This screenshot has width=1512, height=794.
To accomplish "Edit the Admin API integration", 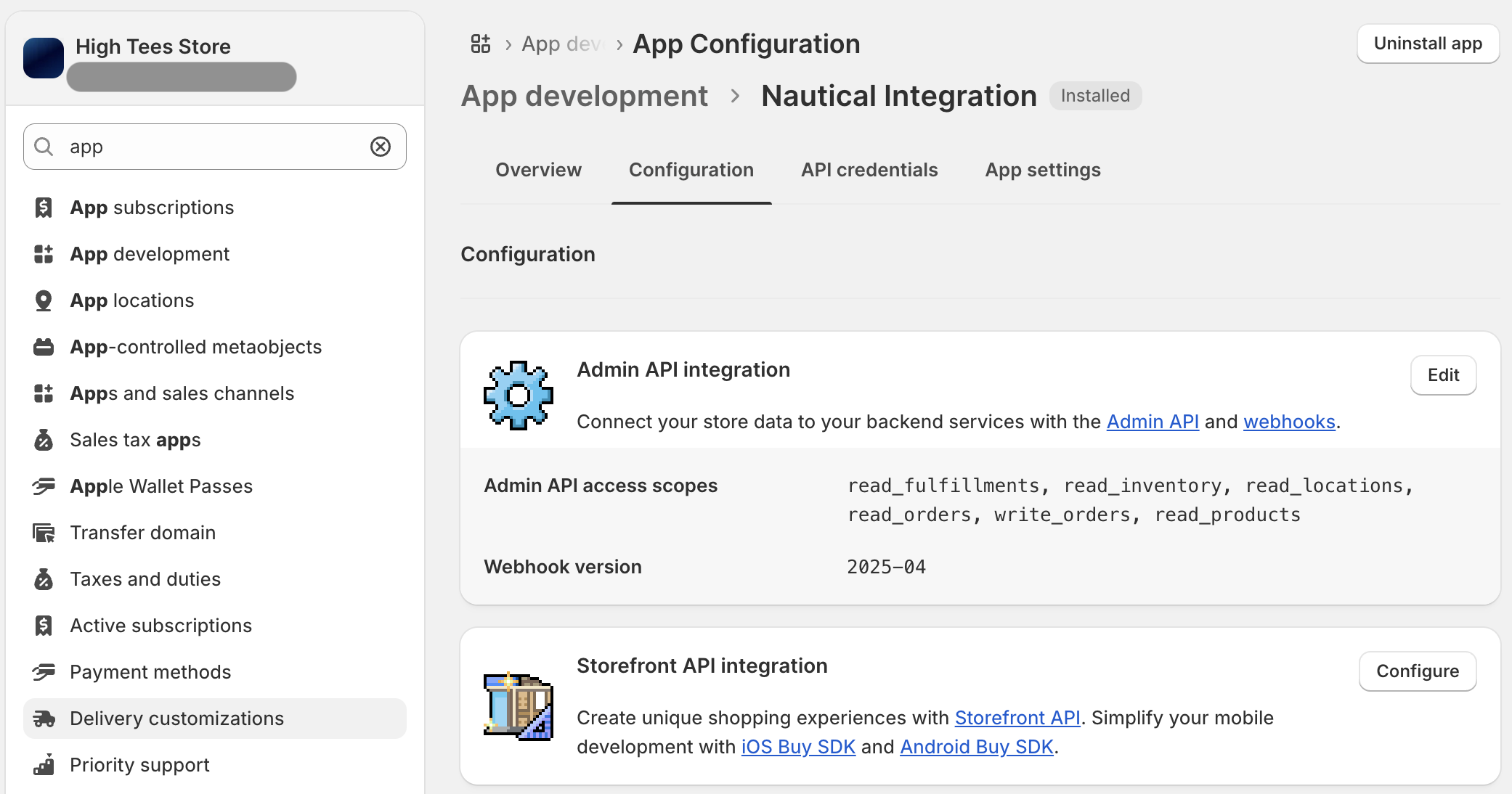I will click(x=1442, y=375).
